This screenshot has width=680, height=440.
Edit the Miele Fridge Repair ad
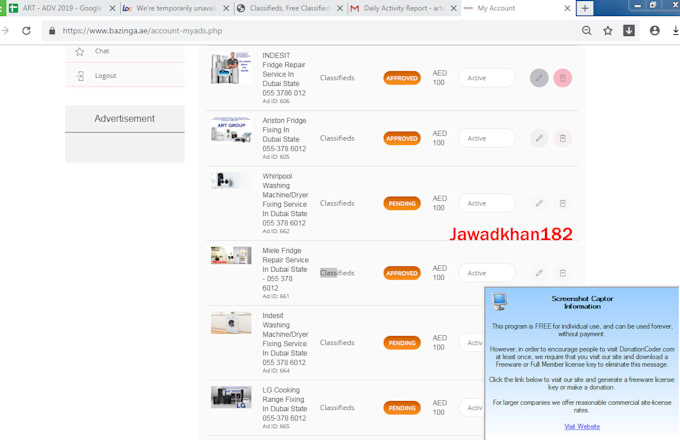click(539, 273)
